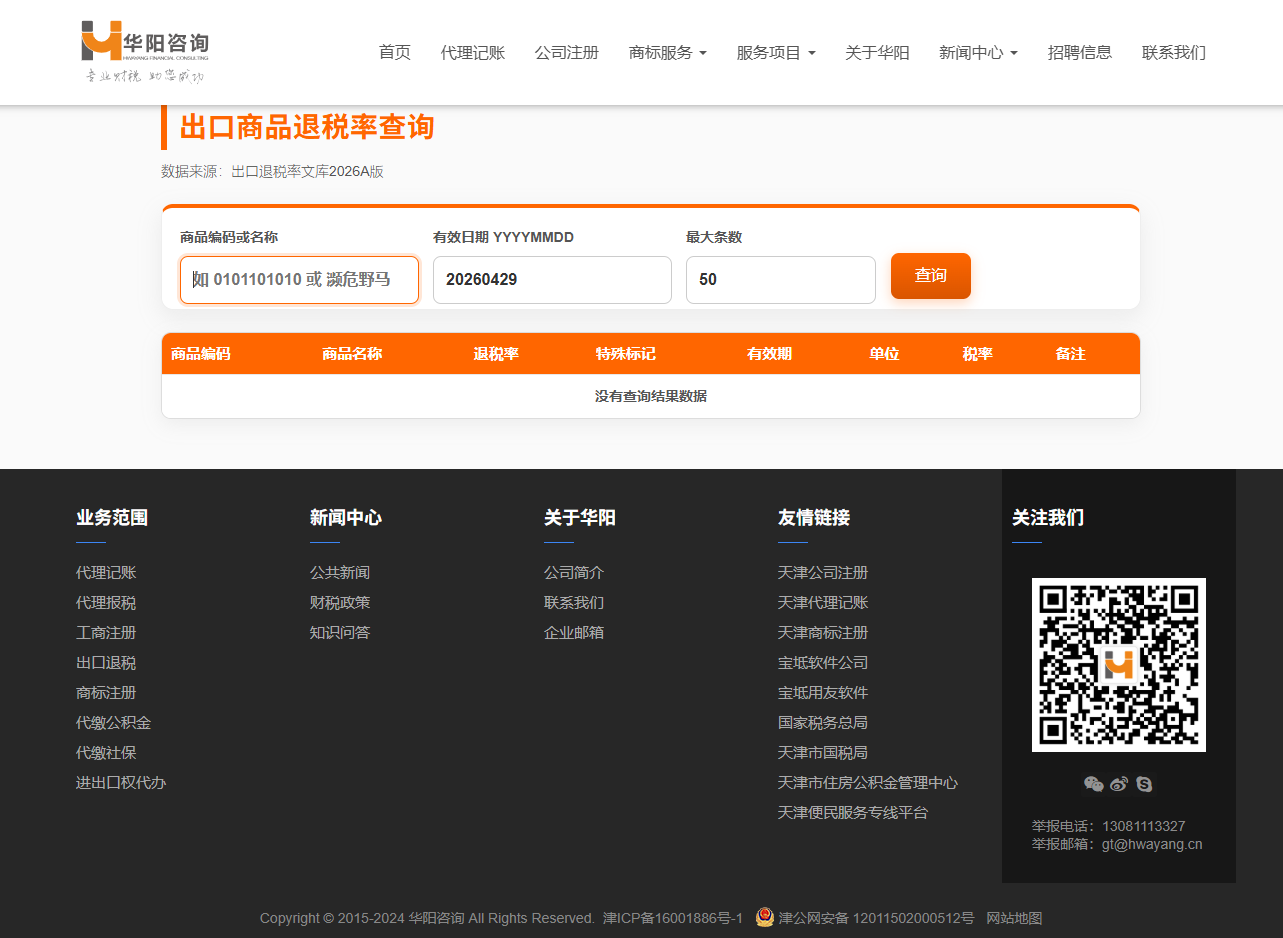Expand the 商标服务 dropdown menu

[x=667, y=52]
